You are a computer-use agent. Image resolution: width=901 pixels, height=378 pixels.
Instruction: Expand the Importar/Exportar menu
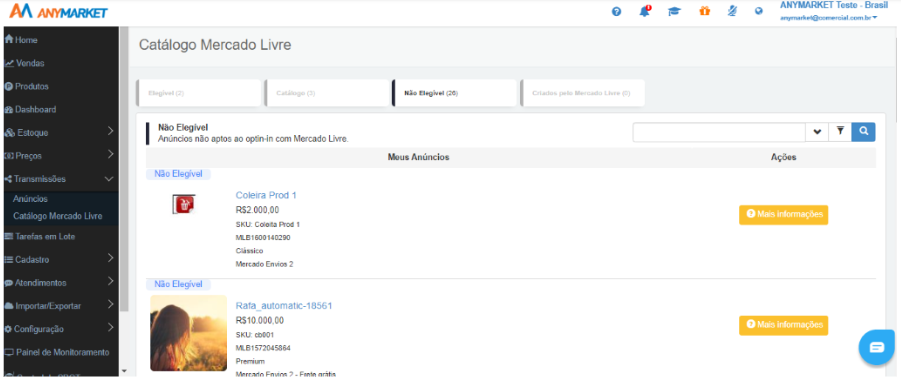(x=59, y=306)
